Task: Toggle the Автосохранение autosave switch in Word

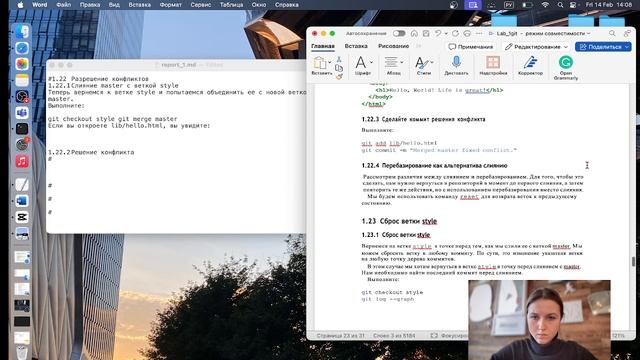Action: pyautogui.click(x=399, y=33)
